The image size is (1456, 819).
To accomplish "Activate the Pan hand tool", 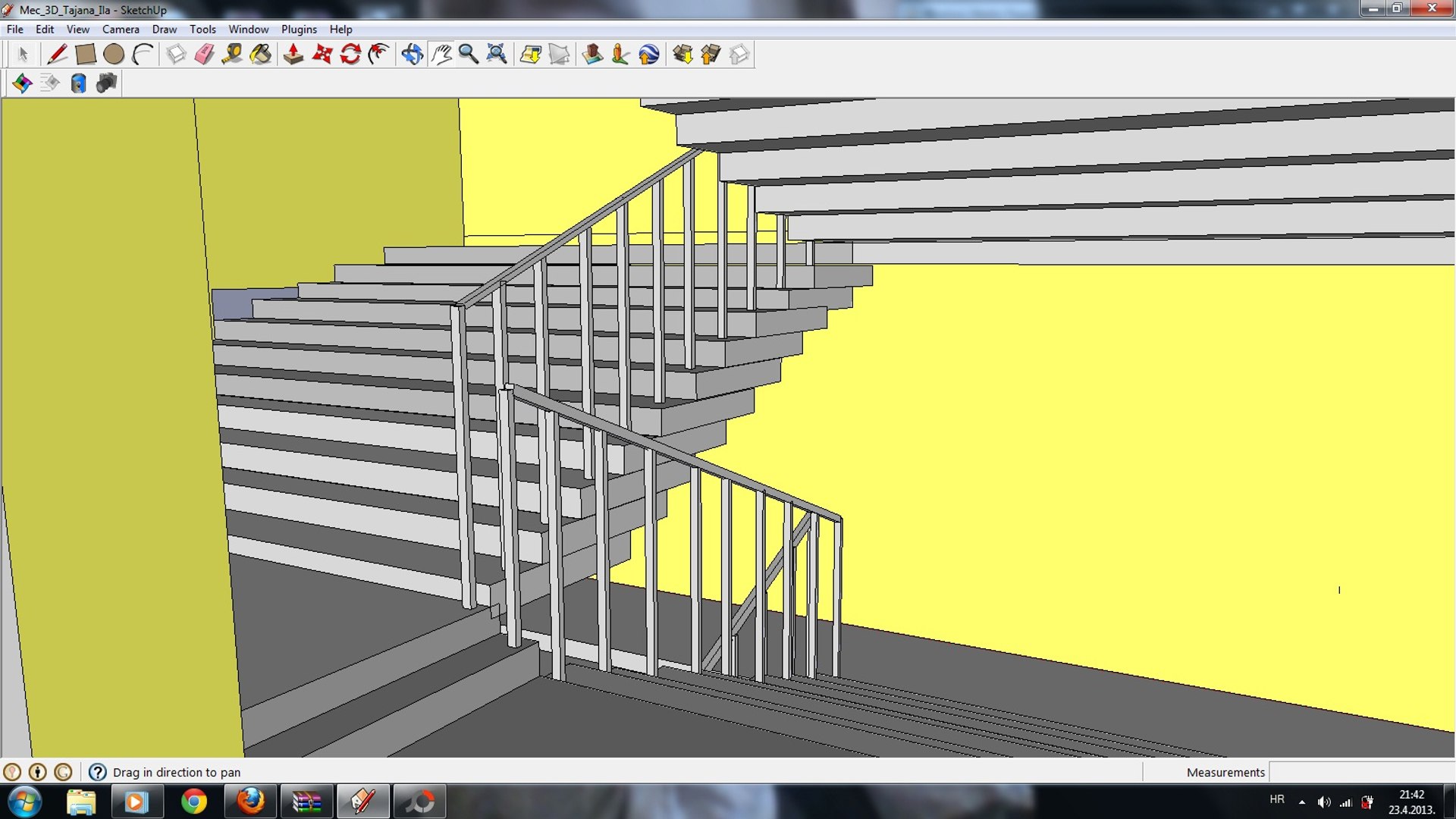I will point(441,55).
